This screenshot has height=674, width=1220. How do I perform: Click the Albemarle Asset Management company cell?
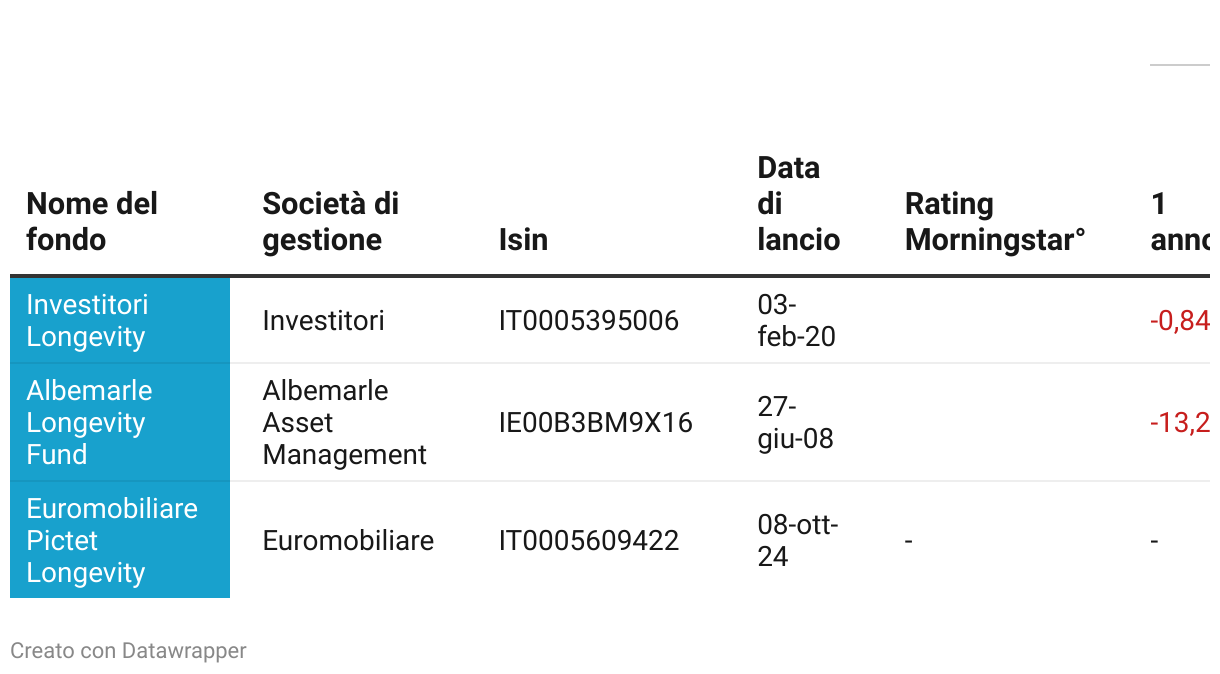tap(344, 422)
